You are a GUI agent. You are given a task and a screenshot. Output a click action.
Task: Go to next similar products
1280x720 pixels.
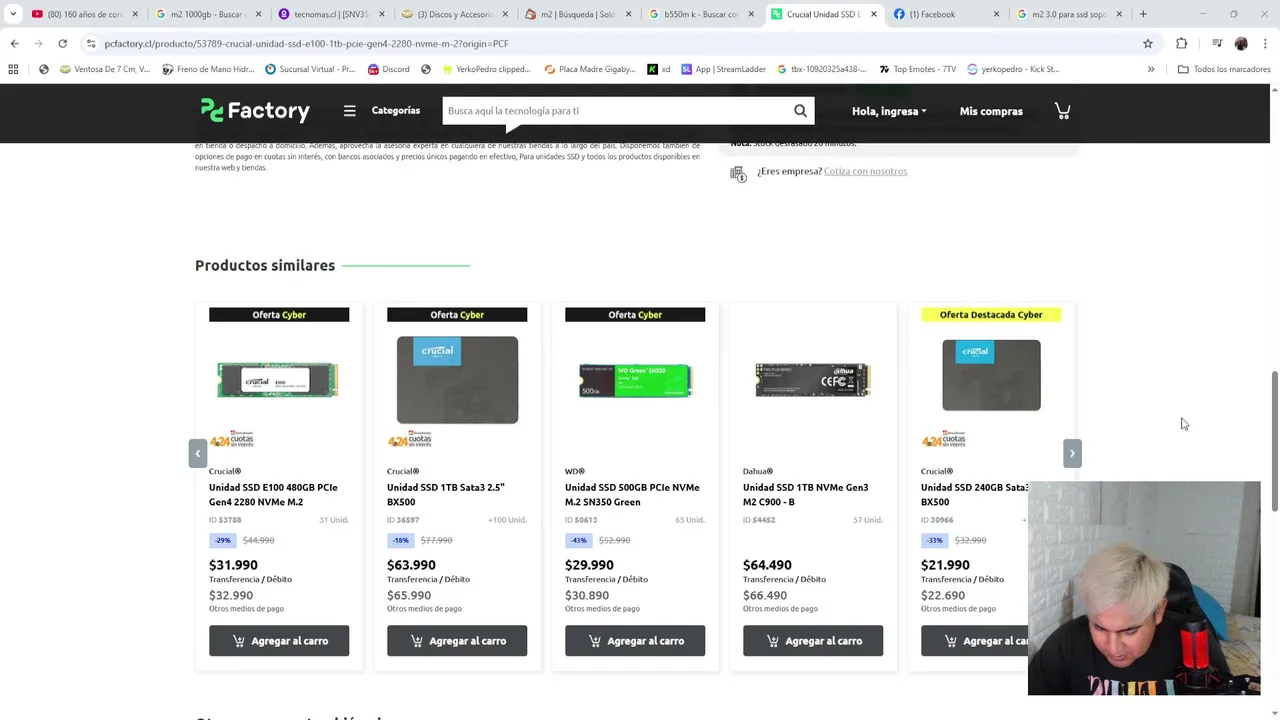1072,453
